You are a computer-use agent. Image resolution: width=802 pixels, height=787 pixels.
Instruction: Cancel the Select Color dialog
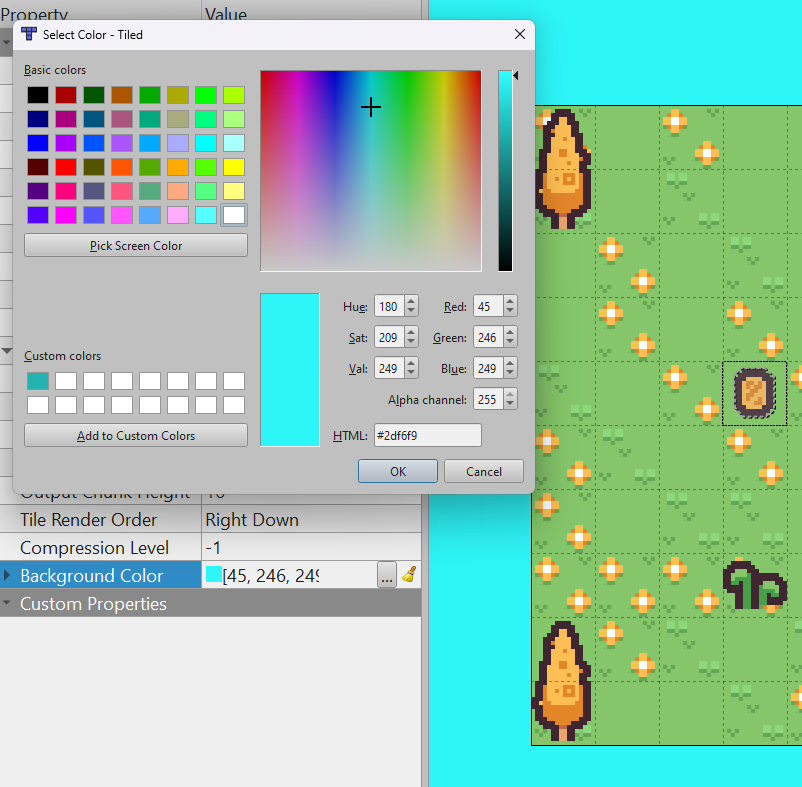point(483,471)
